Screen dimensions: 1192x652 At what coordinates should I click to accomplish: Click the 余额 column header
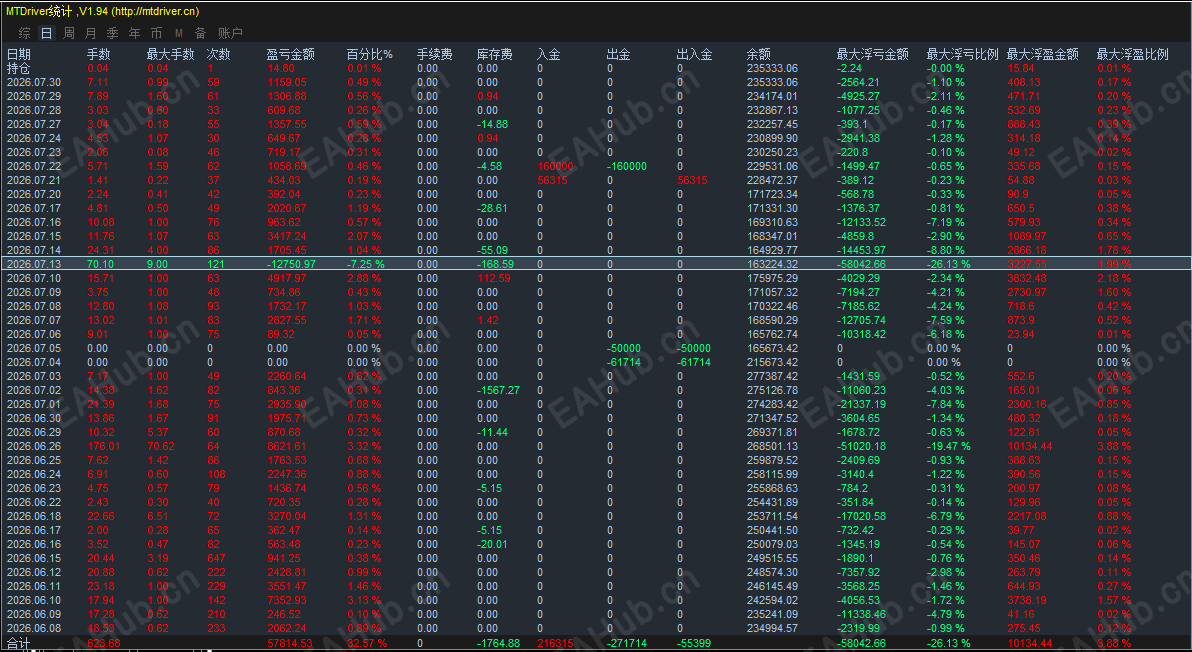pos(759,54)
